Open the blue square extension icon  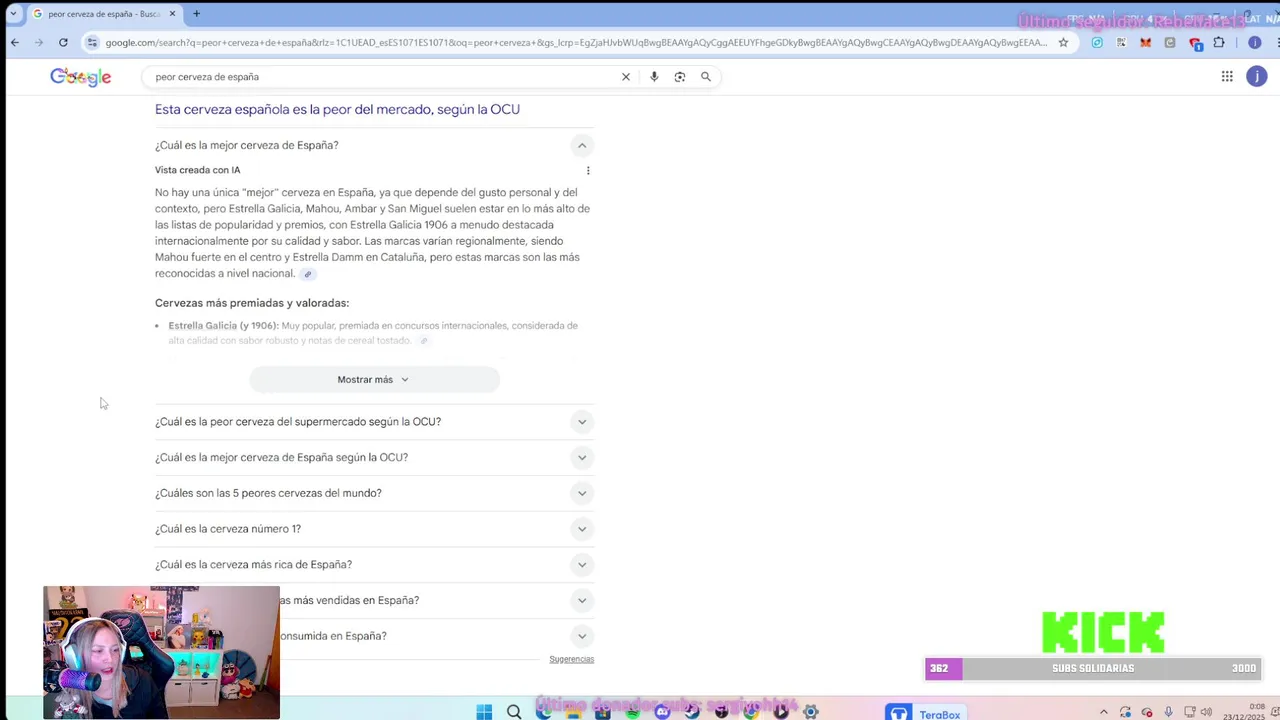[x=1097, y=42]
